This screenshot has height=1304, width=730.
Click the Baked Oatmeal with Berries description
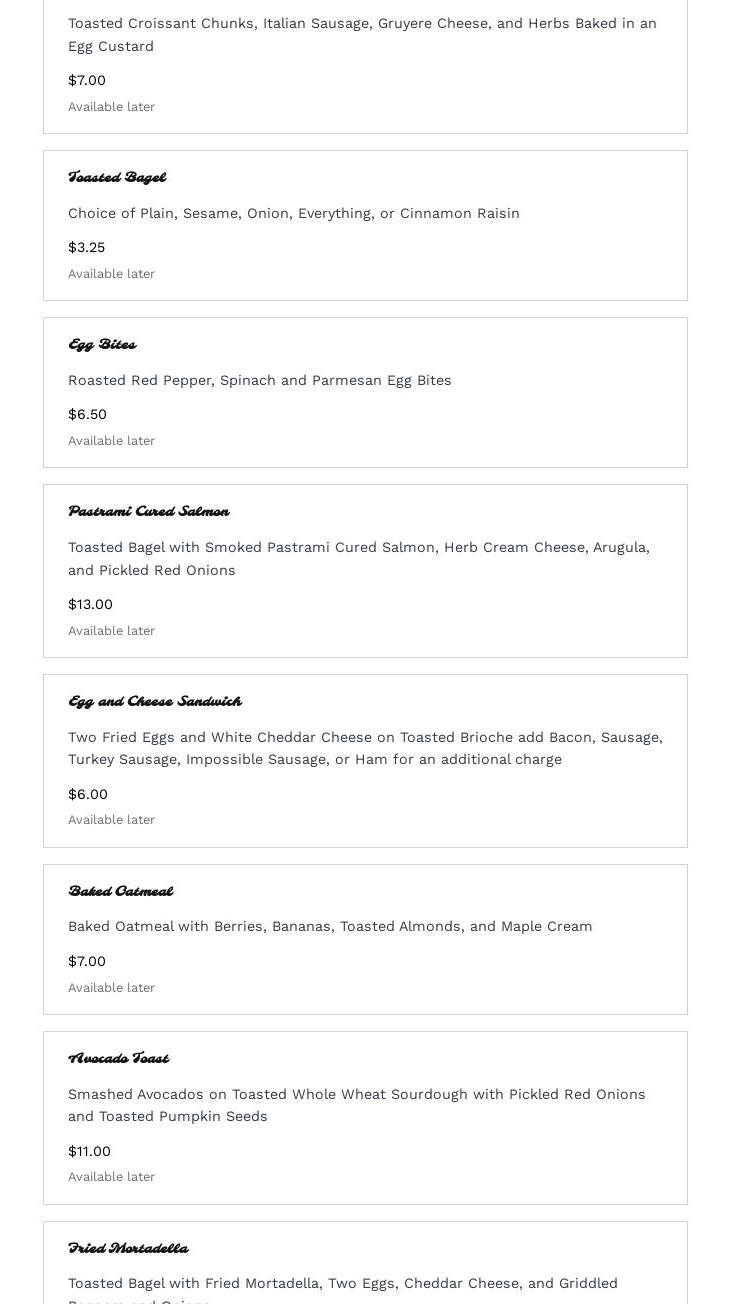click(330, 926)
